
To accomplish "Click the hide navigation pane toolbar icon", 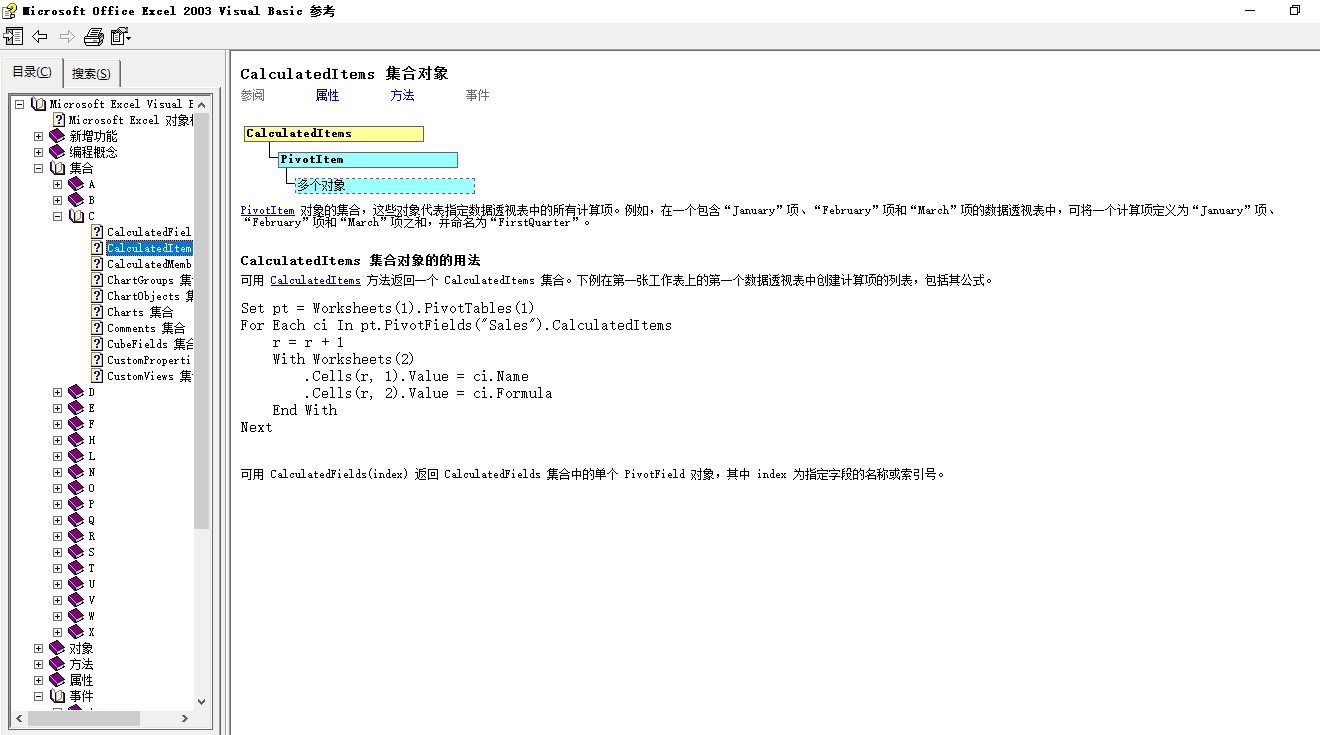I will click(x=14, y=36).
